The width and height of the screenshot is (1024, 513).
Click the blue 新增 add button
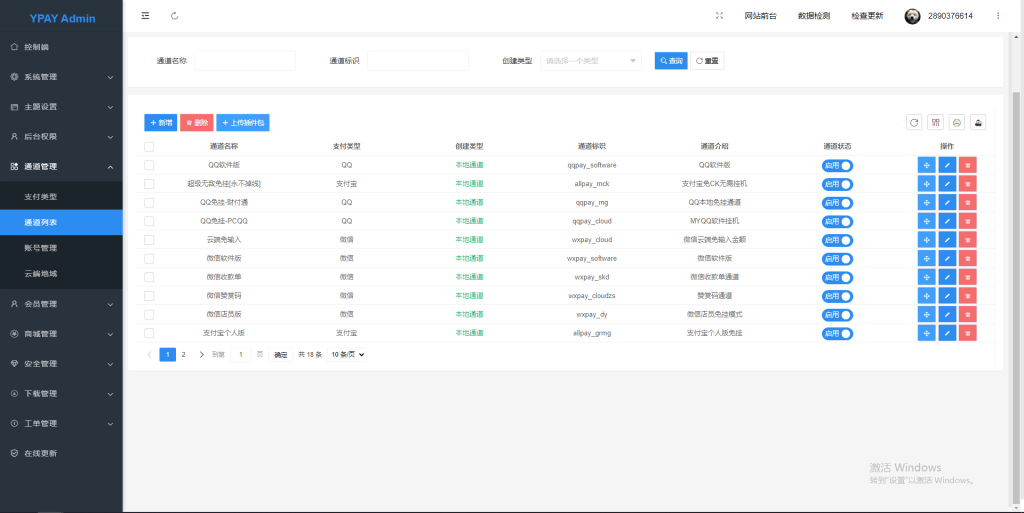tap(161, 123)
